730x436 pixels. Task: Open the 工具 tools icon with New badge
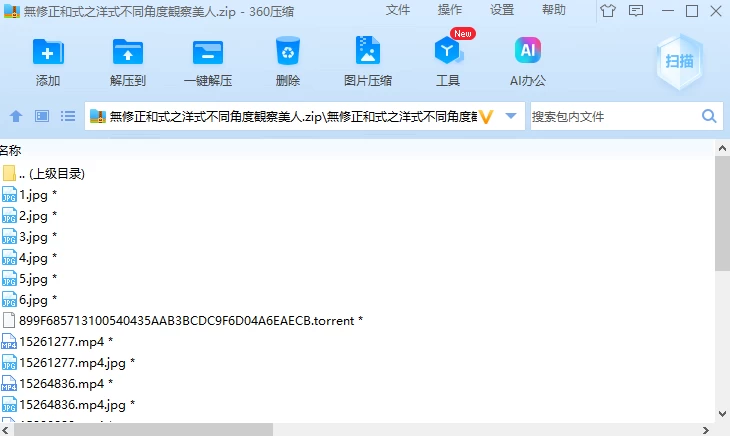click(x=448, y=50)
